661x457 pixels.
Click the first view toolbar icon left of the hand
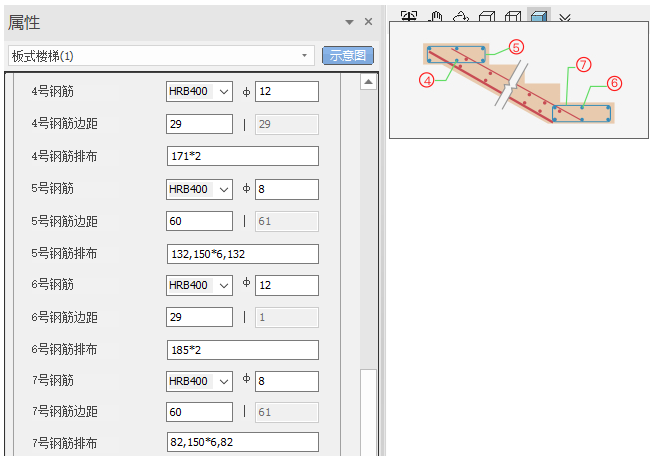point(408,16)
